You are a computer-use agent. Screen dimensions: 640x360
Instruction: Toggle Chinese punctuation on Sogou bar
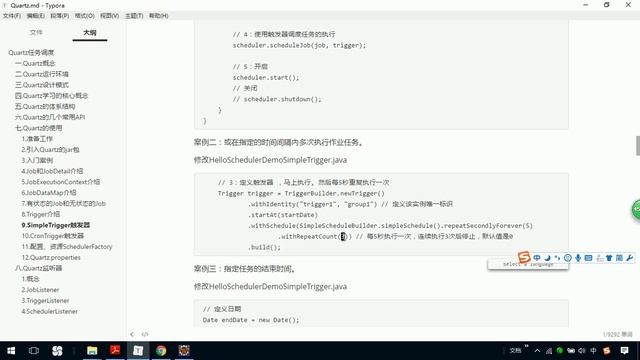click(x=557, y=258)
